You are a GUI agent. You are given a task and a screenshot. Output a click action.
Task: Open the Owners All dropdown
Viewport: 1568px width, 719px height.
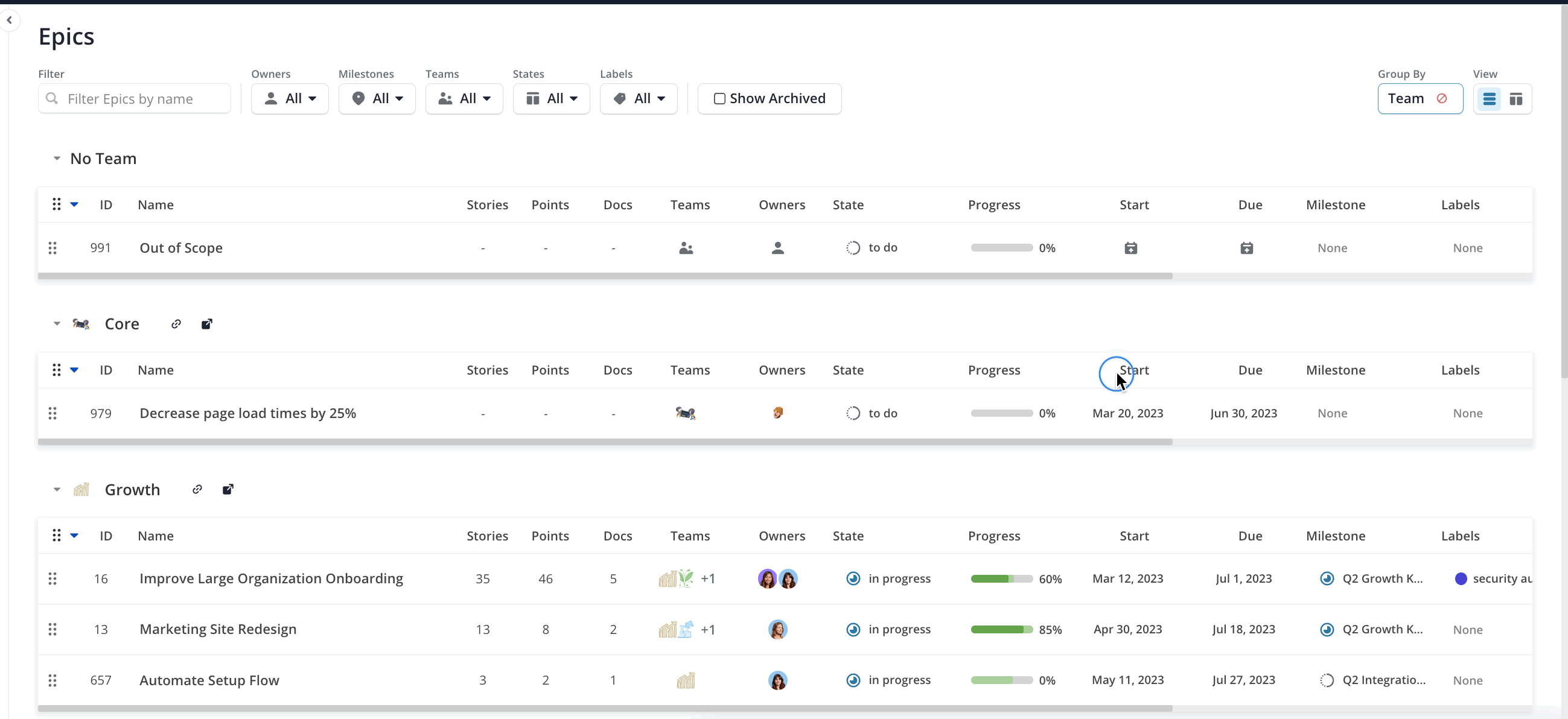click(x=290, y=98)
